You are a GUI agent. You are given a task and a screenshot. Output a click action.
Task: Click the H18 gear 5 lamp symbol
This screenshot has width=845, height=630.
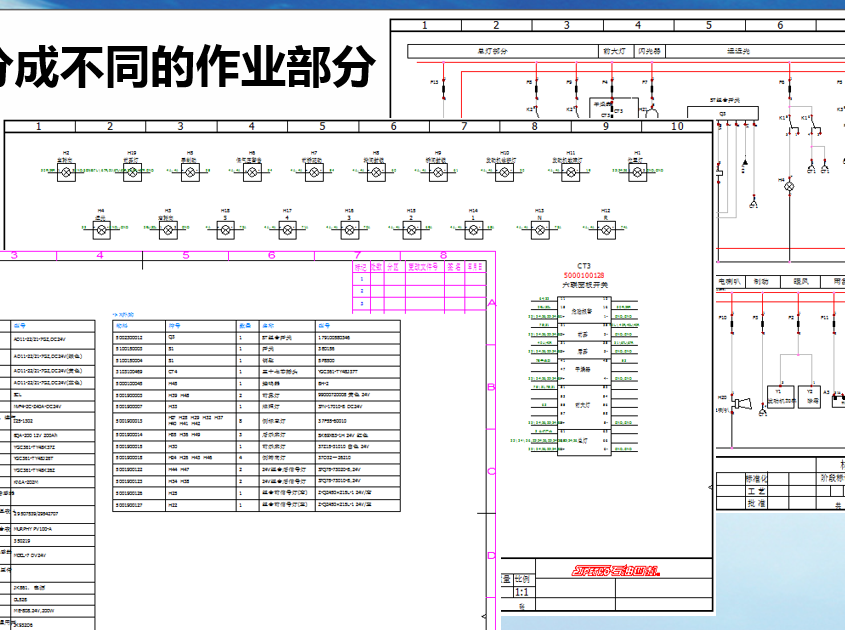(x=226, y=230)
